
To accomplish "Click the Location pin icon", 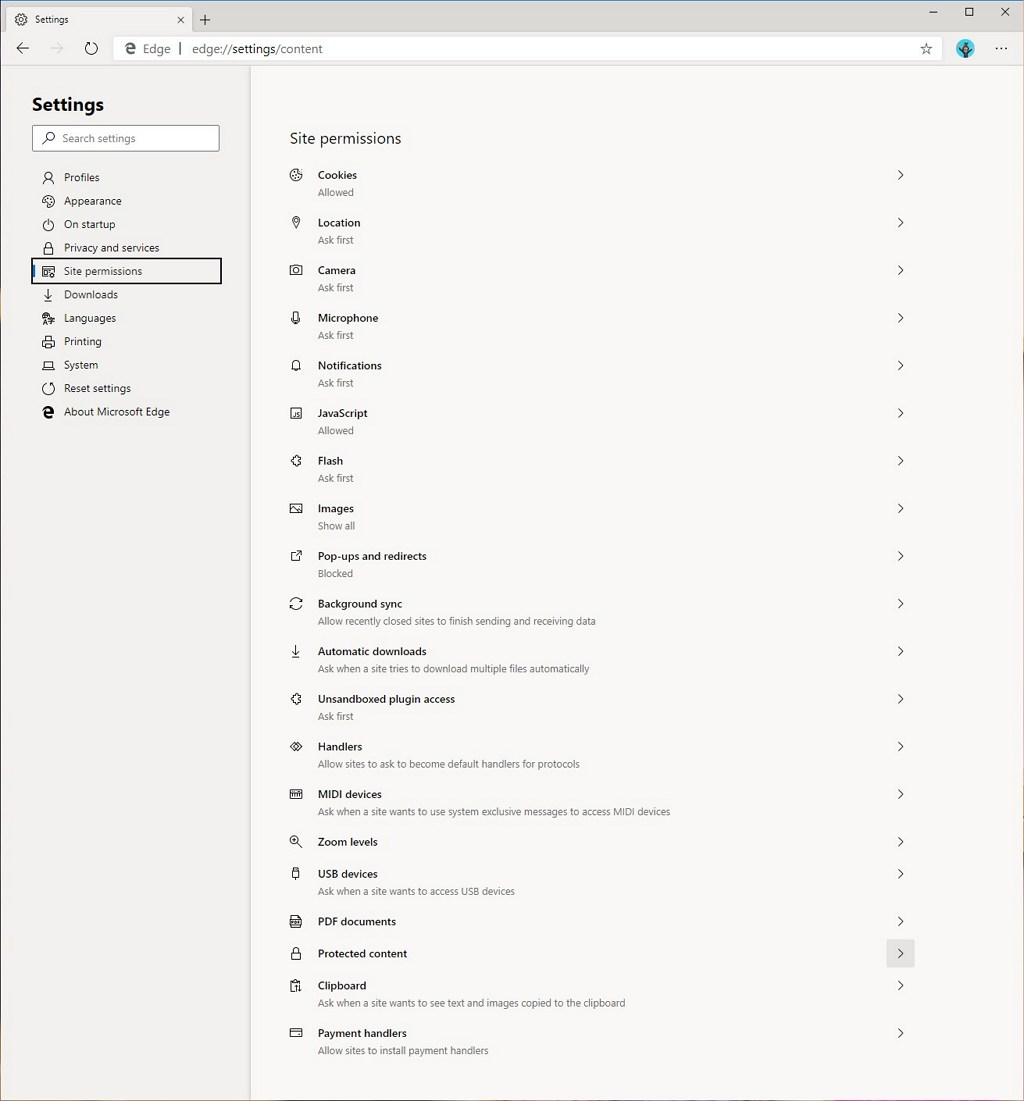I will click(x=296, y=223).
